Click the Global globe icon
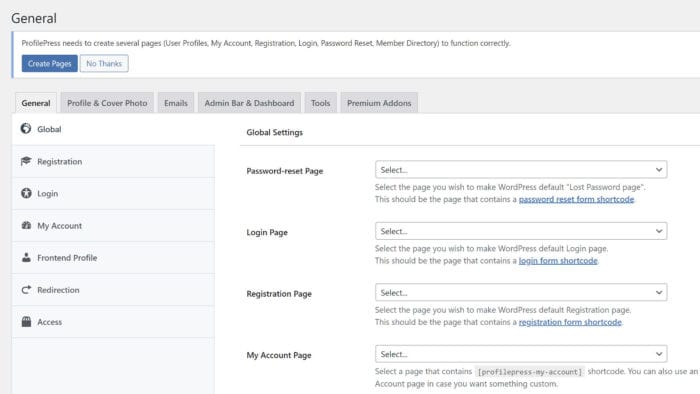700x394 pixels. click(26, 129)
